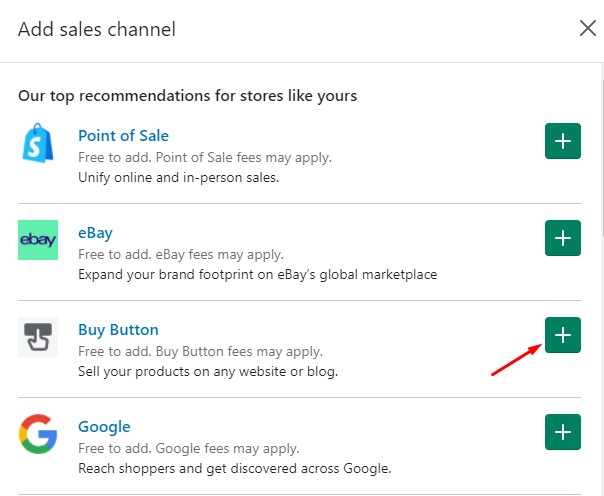
Task: Click the Buy Button channel icon
Action: [38, 337]
